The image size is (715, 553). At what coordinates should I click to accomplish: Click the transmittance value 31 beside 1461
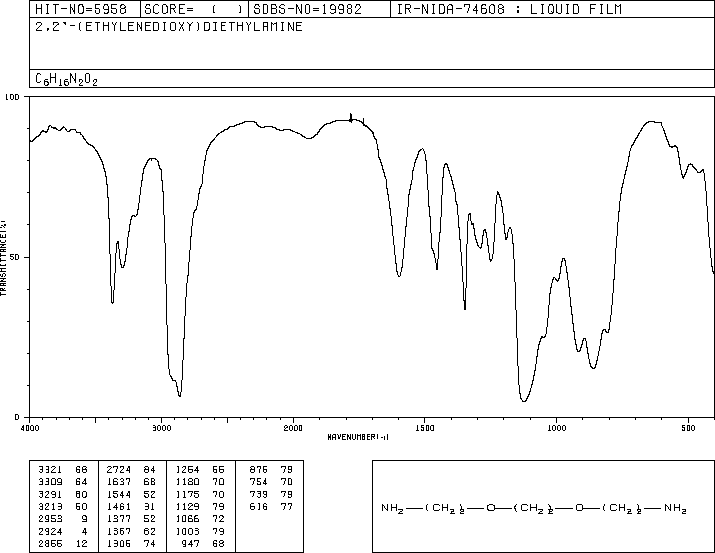pyautogui.click(x=150, y=506)
